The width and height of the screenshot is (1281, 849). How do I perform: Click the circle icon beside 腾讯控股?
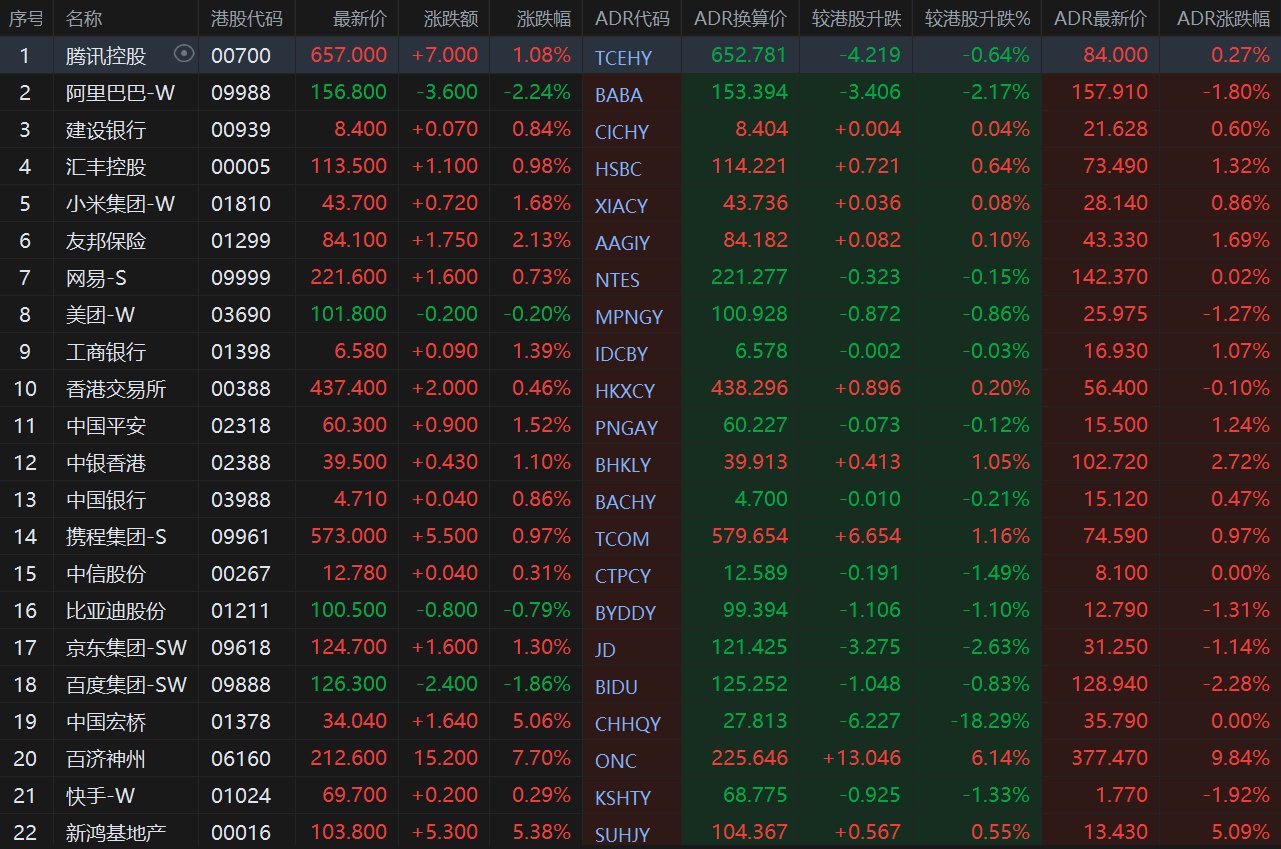point(184,54)
